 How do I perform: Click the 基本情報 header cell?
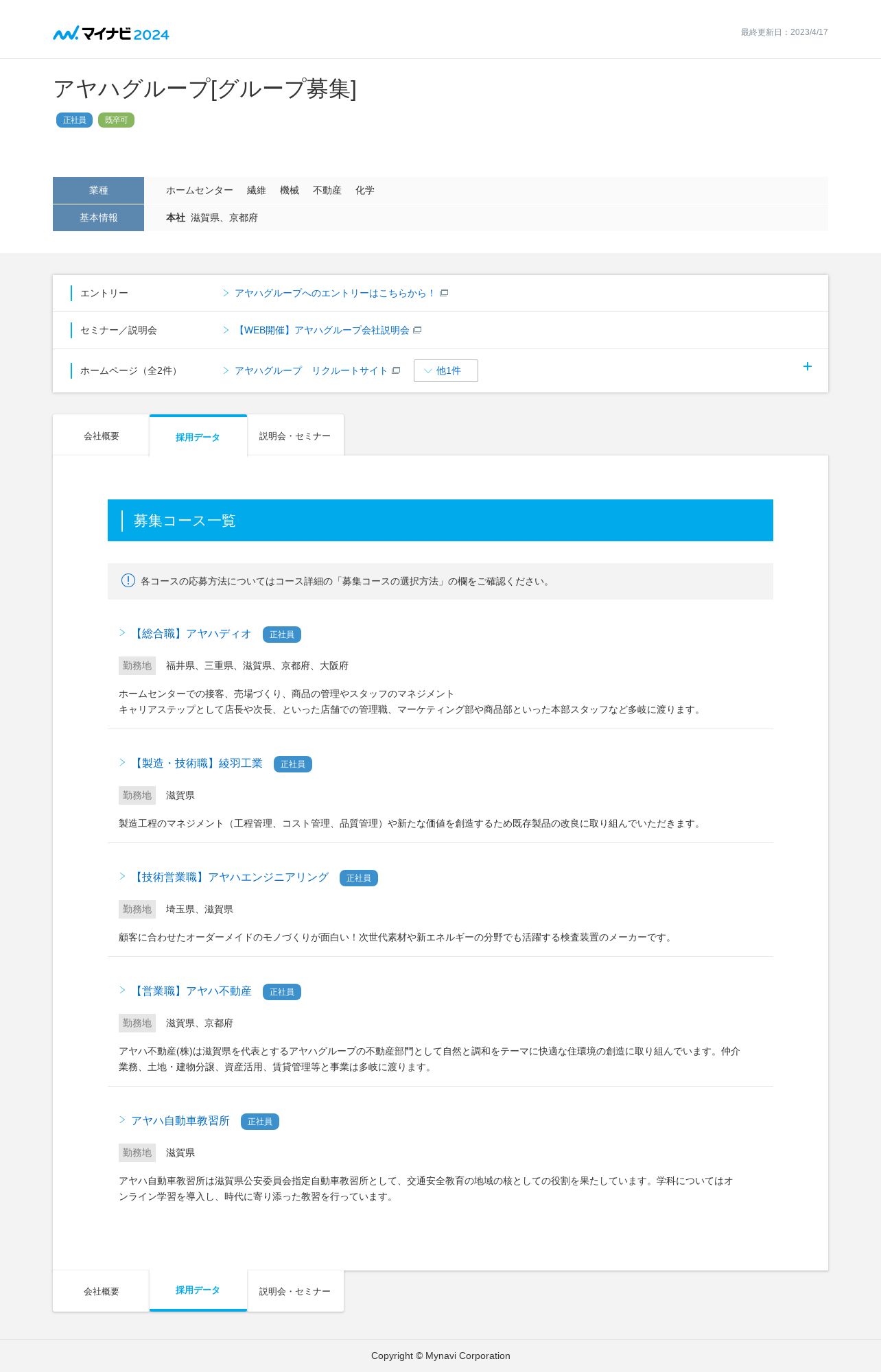pos(98,217)
